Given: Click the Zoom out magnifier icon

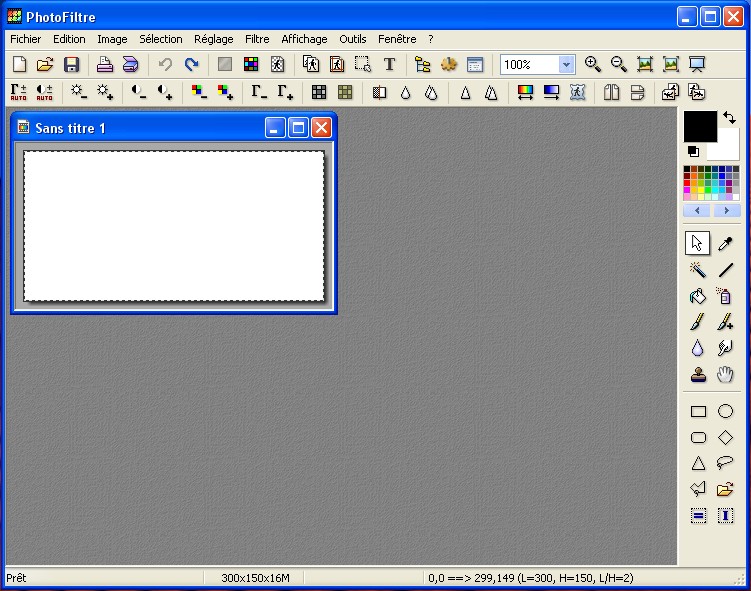Looking at the screenshot, I should (x=618, y=64).
